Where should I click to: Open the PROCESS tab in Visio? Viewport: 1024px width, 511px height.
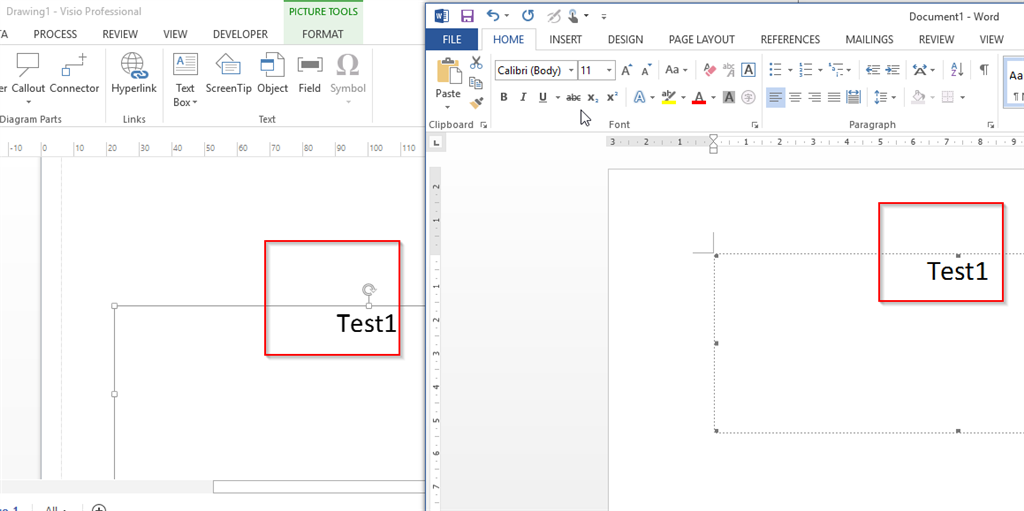55,34
